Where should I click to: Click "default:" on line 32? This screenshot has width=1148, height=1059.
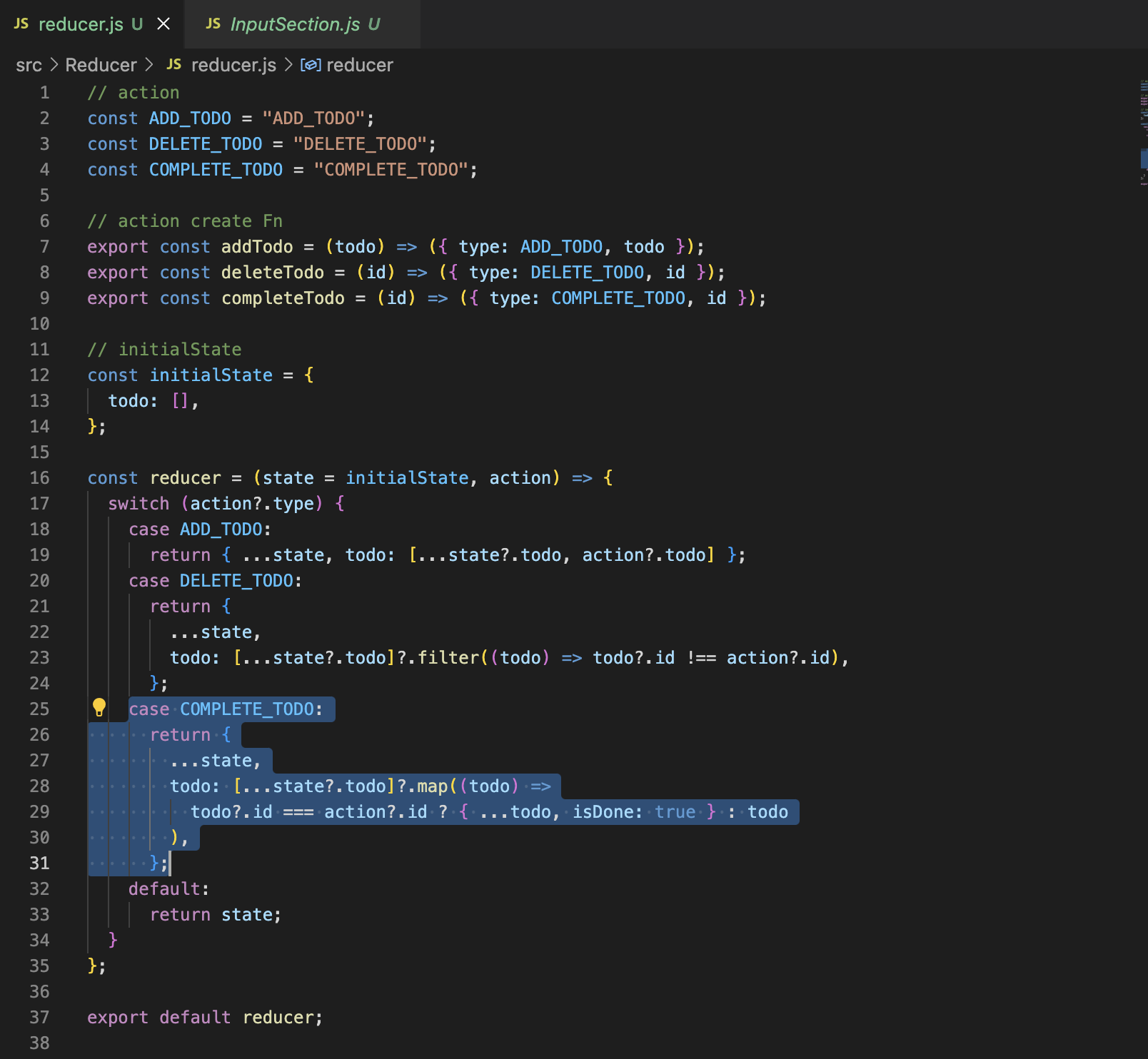coord(169,889)
